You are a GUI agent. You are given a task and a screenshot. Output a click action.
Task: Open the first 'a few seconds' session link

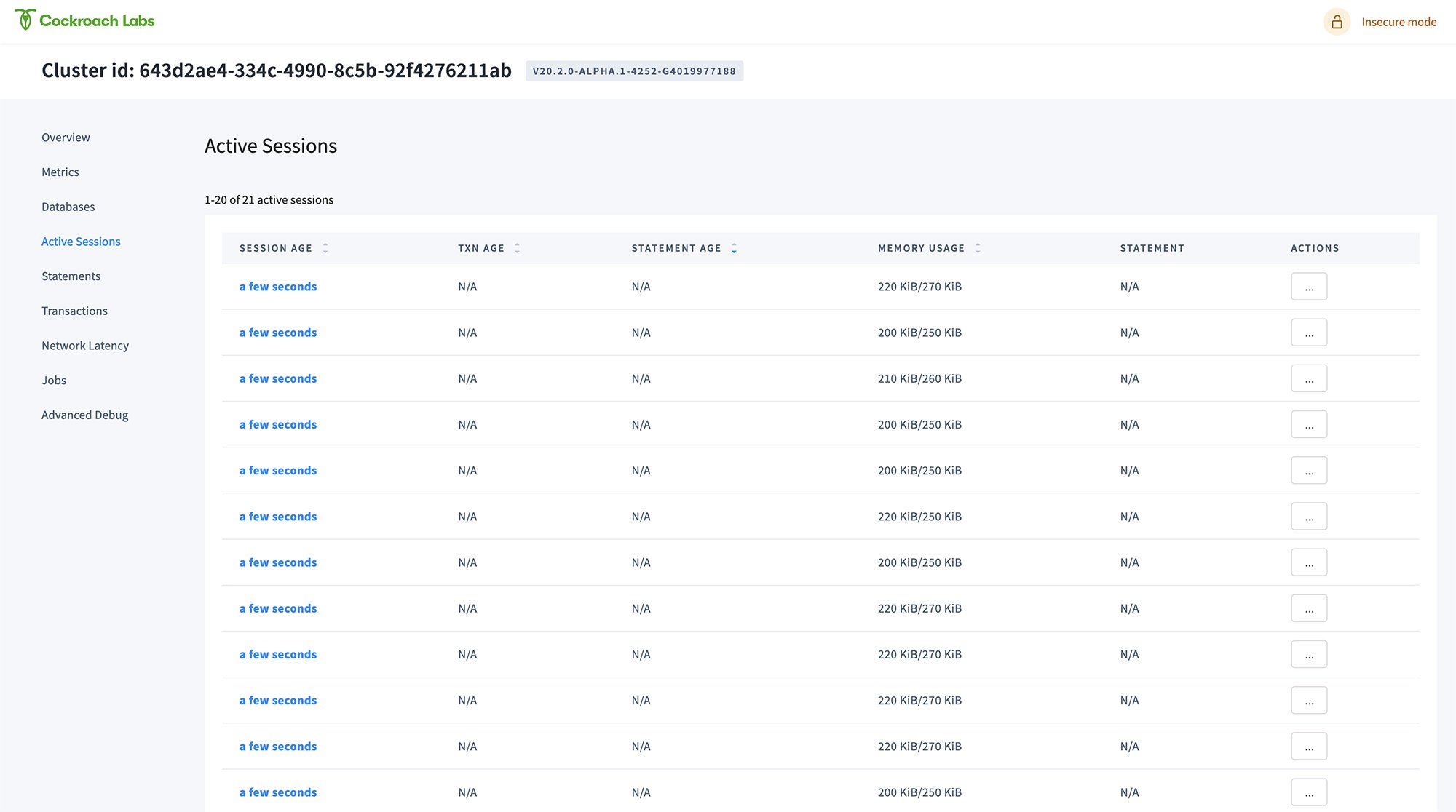(x=278, y=287)
